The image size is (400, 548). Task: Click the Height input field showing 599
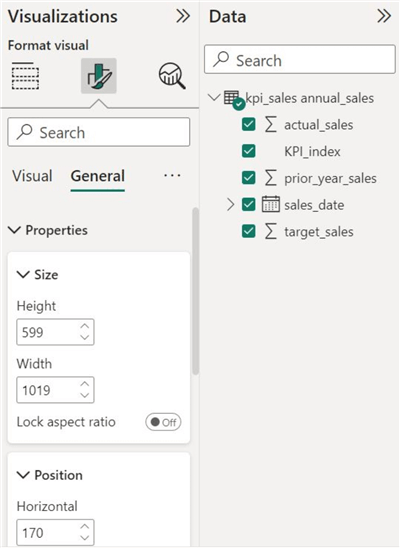(x=55, y=332)
